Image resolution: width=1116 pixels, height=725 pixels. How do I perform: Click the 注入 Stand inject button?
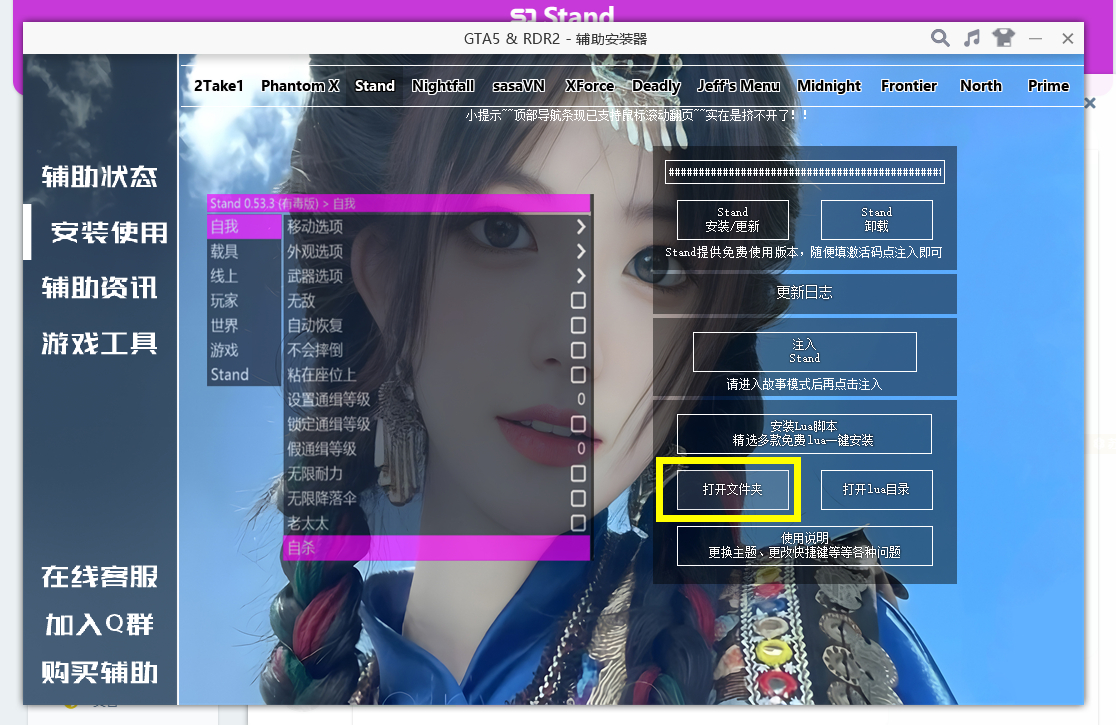805,351
